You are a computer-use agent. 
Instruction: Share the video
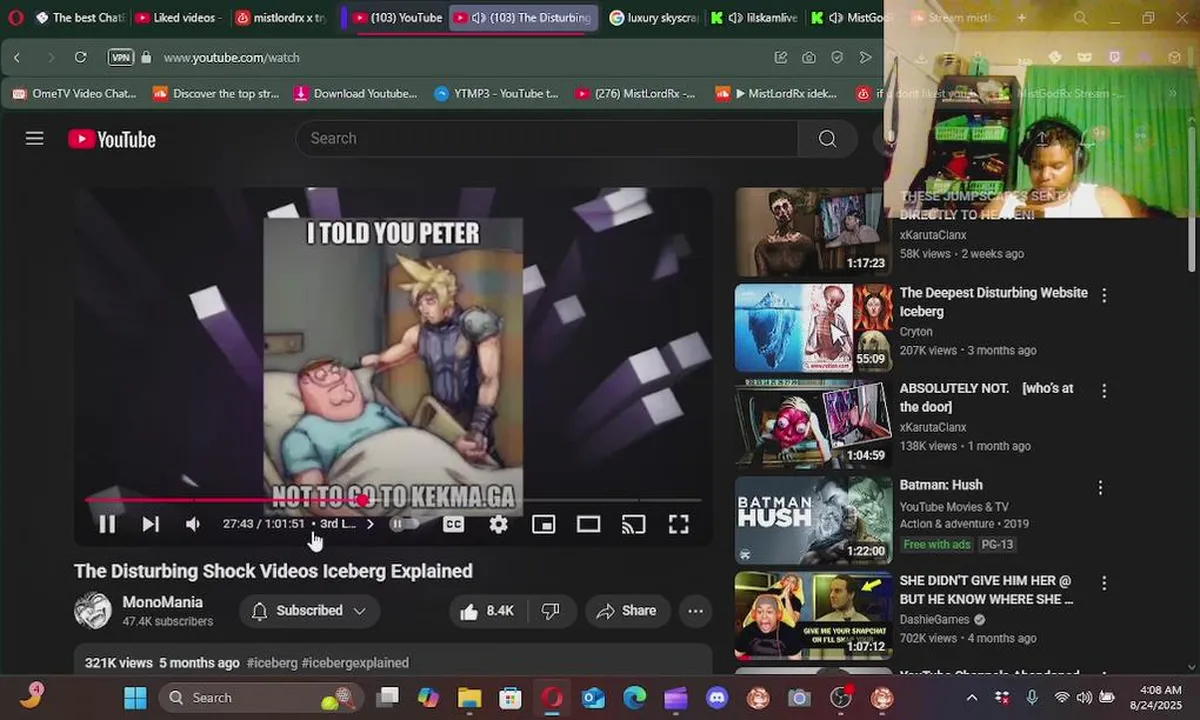[x=627, y=610]
